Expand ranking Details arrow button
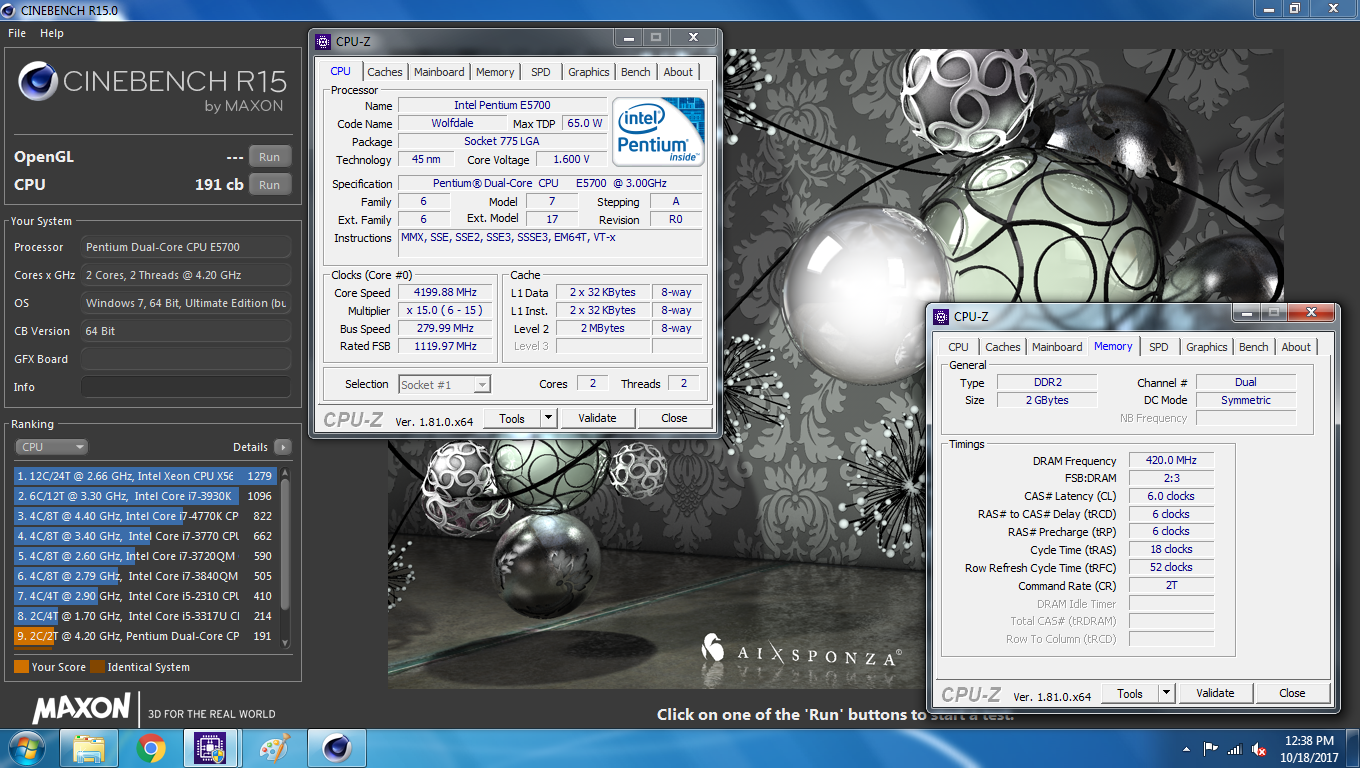1360x768 pixels. click(x=283, y=447)
